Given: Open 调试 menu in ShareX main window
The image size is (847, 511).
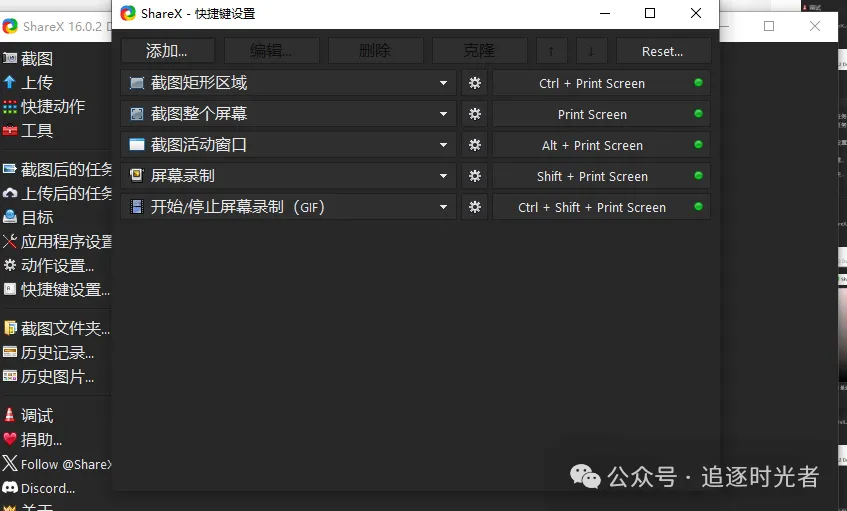Looking at the screenshot, I should click(x=28, y=415).
